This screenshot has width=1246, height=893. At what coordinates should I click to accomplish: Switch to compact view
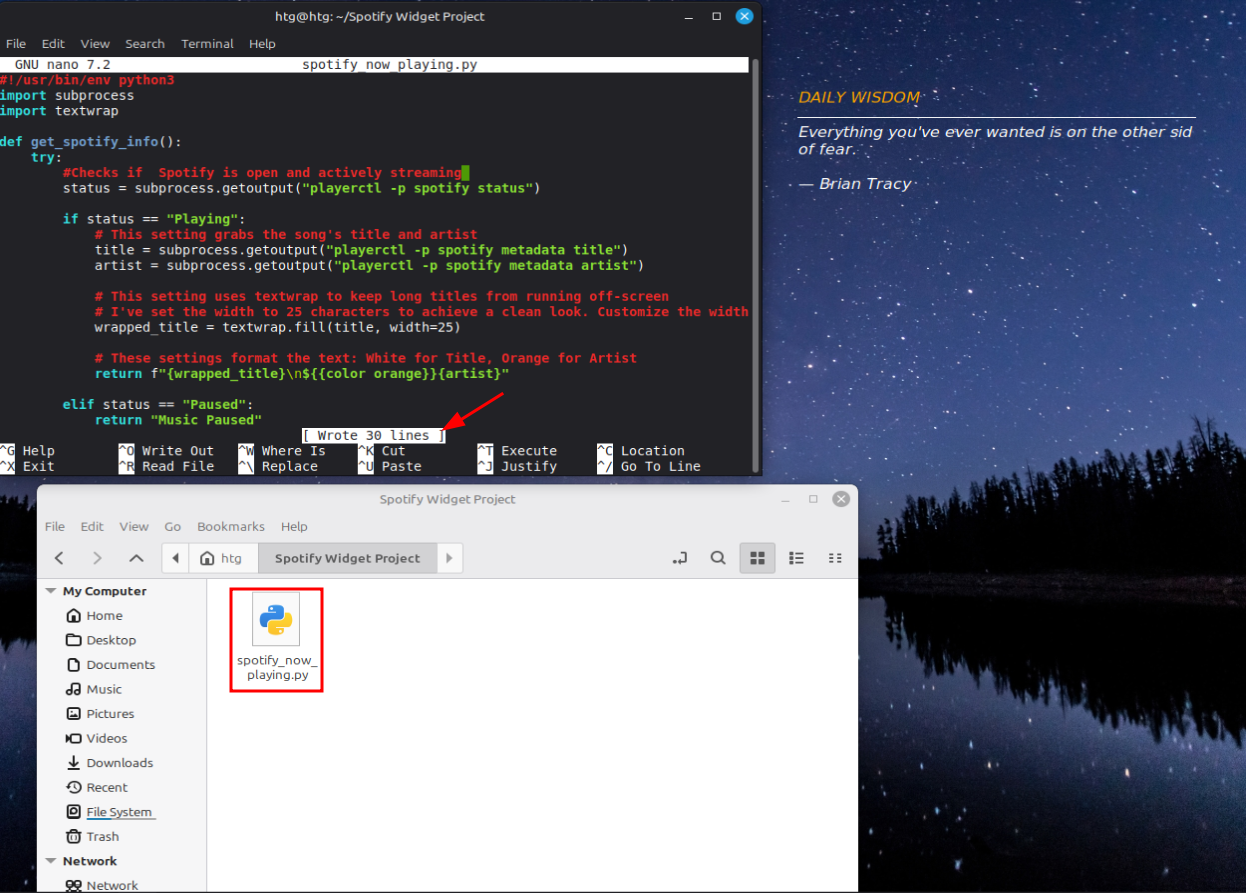click(835, 558)
